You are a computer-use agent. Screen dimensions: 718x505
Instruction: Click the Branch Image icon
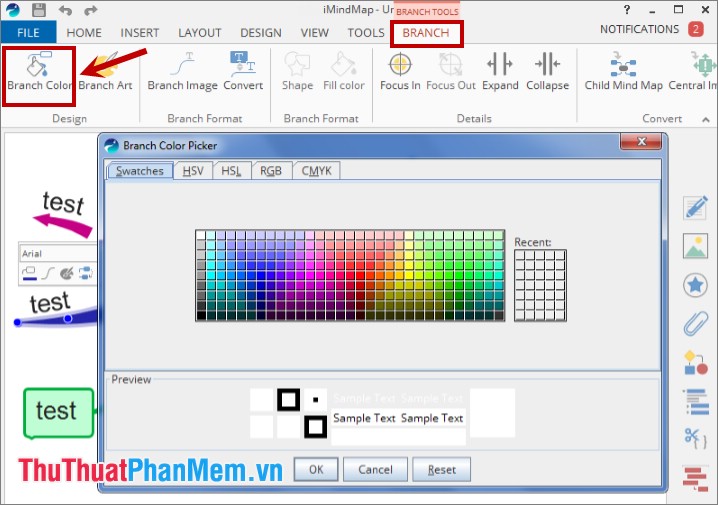pos(182,73)
